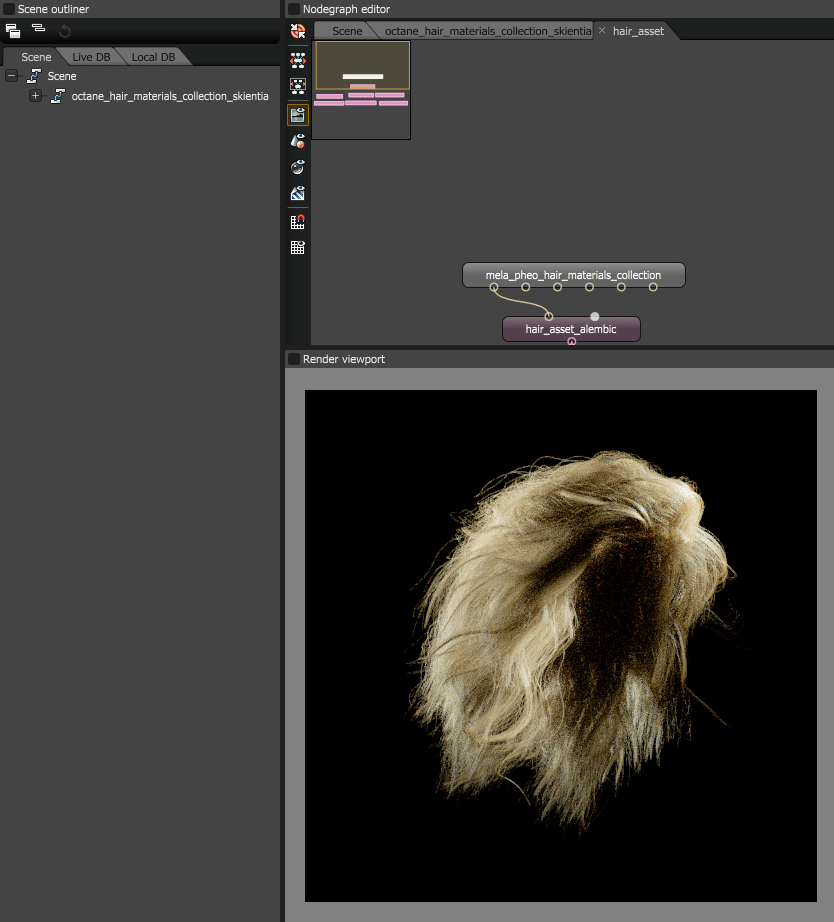Click the second icon in the nodegraph toolbar
The width and height of the screenshot is (834, 922).
click(297, 59)
